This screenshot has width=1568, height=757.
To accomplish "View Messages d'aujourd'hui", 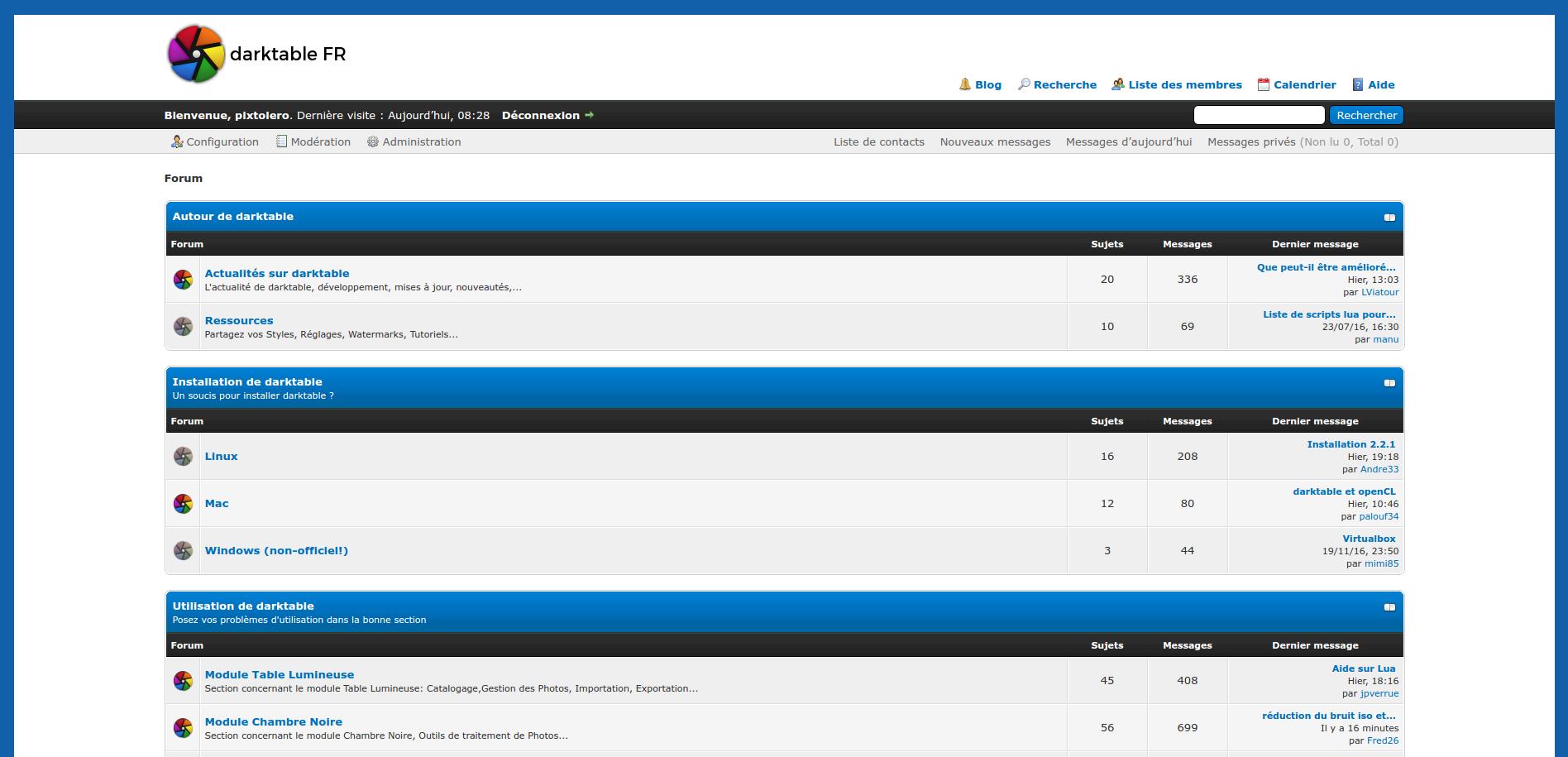I will [1129, 141].
